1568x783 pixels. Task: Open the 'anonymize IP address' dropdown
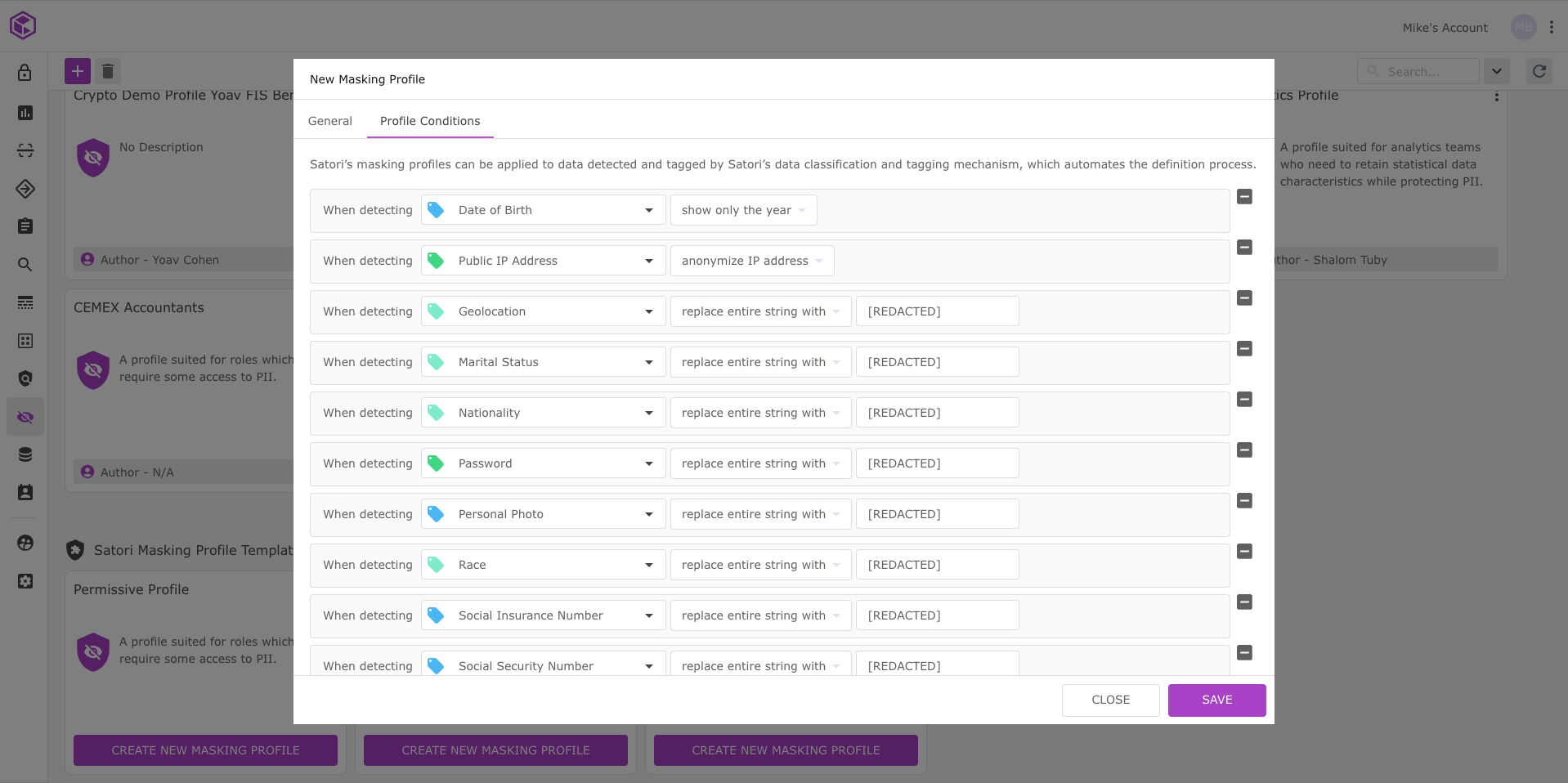[751, 261]
